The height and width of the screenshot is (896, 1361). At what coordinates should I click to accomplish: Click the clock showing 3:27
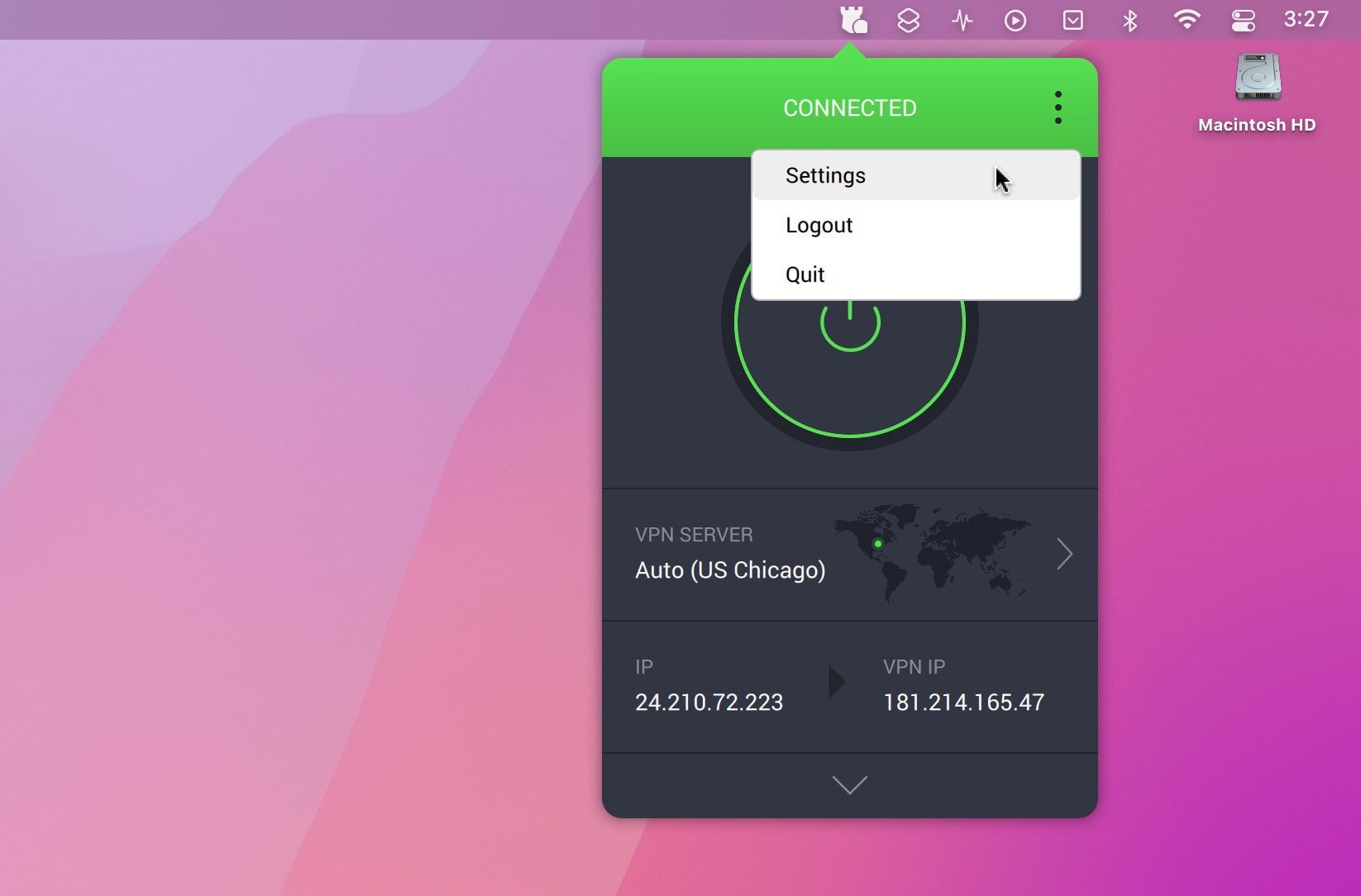[x=1306, y=19]
